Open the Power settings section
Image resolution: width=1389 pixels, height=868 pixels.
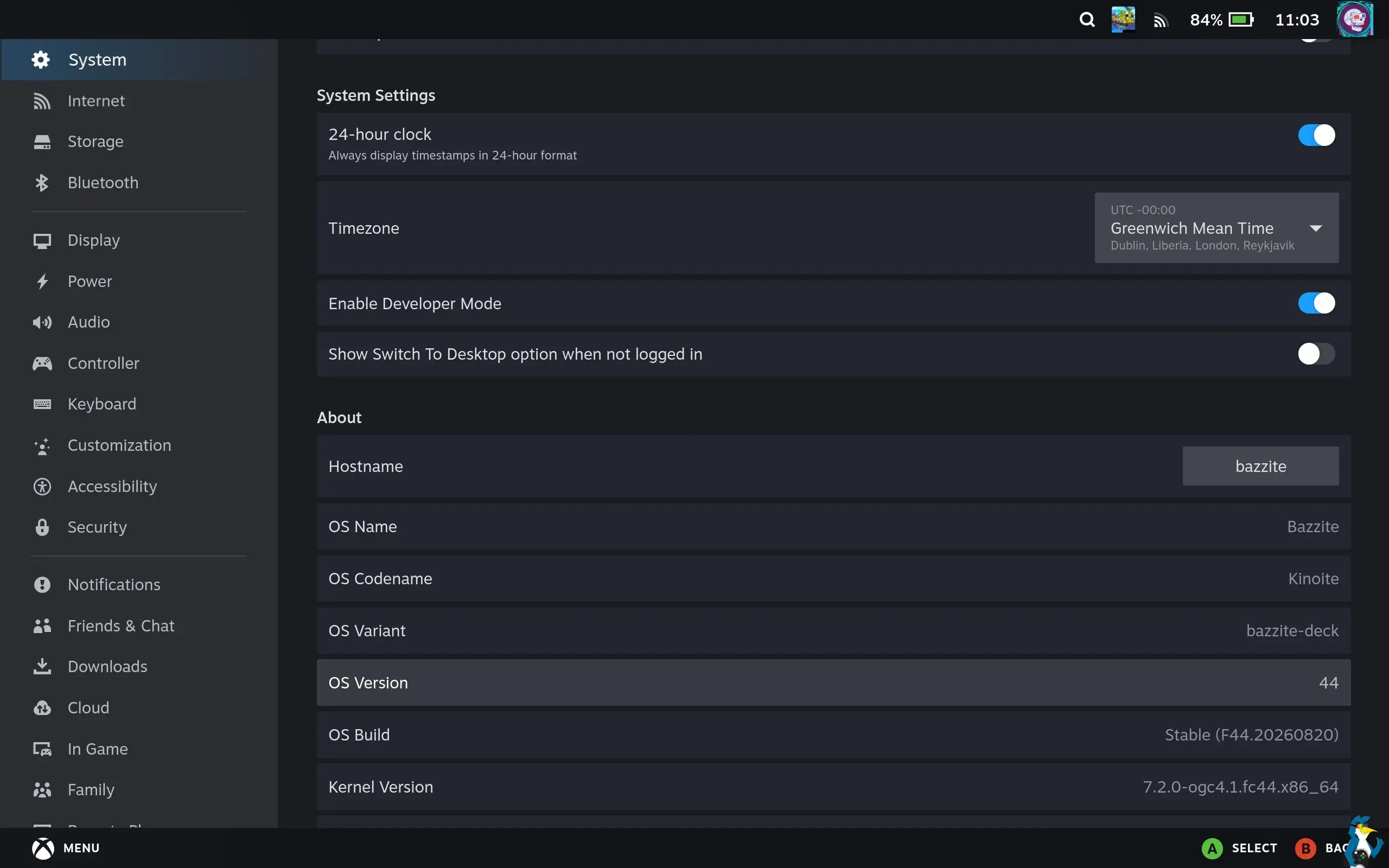coord(139,282)
